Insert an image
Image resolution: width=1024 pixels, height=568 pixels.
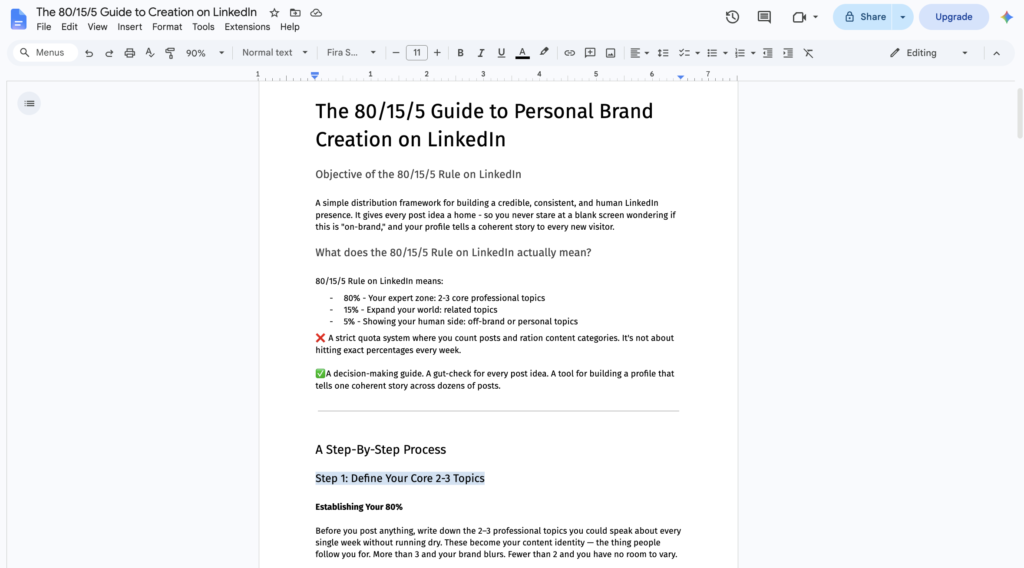pos(610,53)
